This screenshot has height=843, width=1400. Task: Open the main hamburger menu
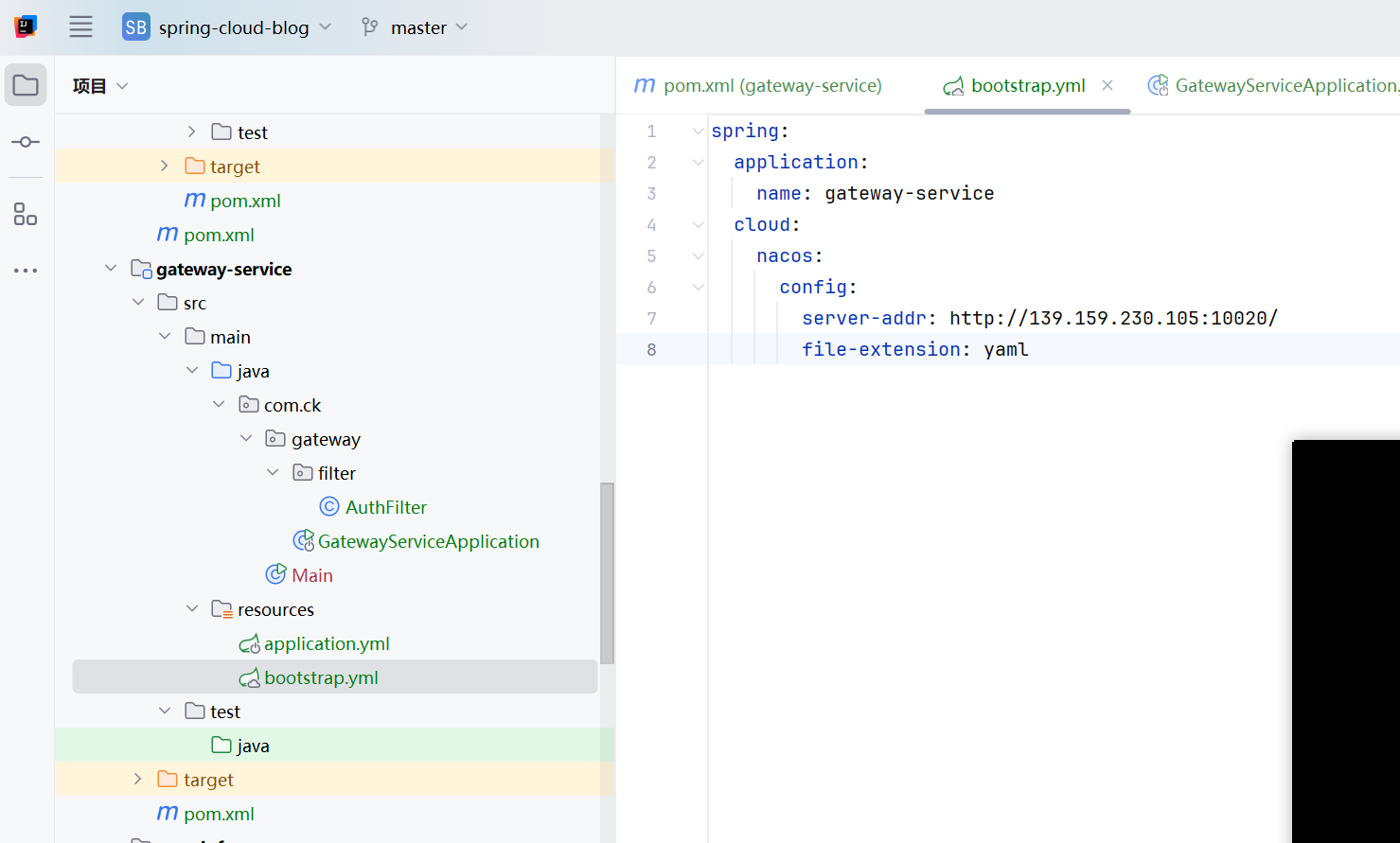[x=81, y=27]
